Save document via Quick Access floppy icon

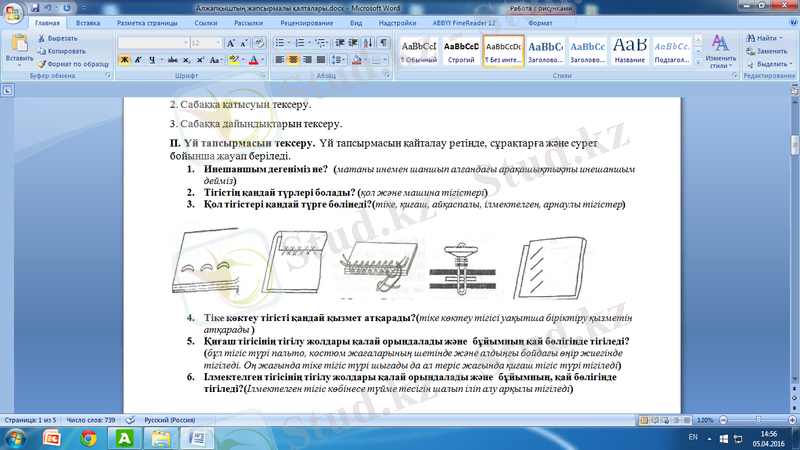36,6
